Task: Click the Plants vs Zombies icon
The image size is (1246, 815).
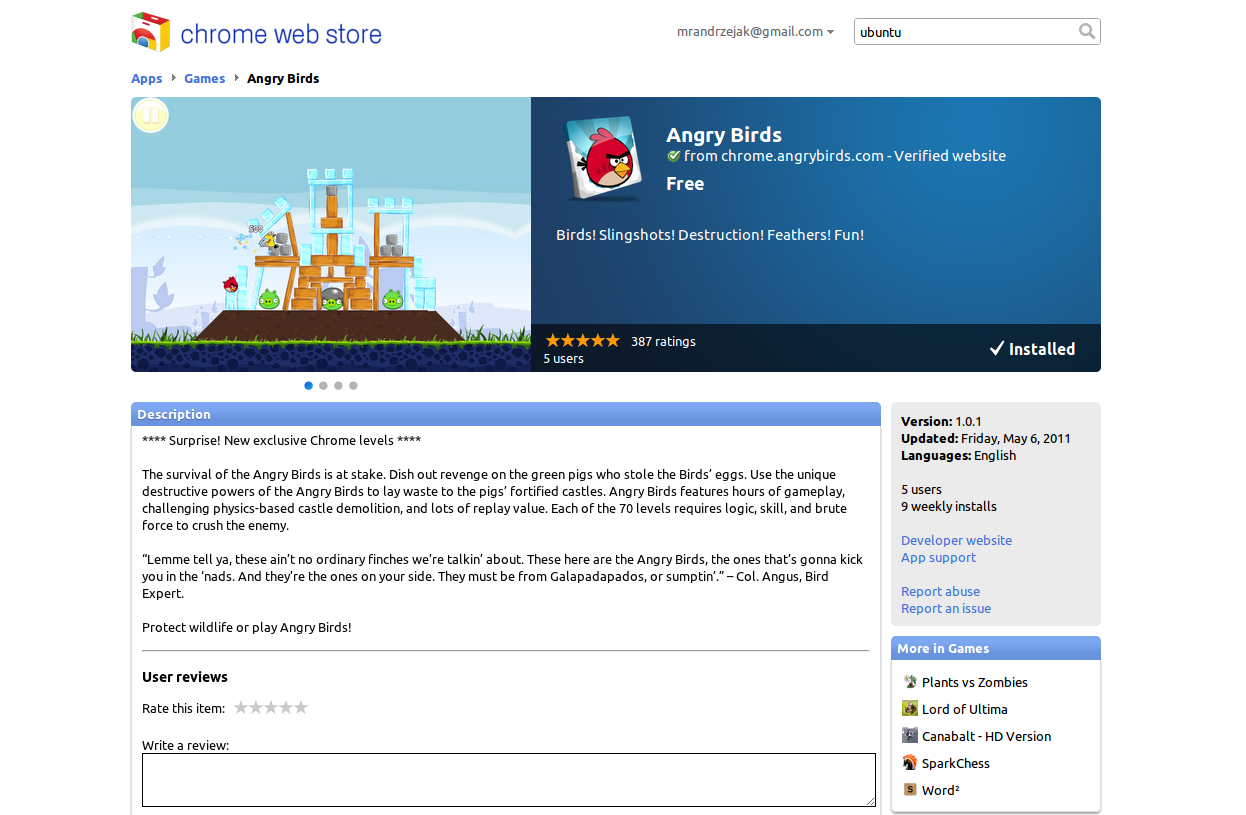Action: tap(910, 682)
